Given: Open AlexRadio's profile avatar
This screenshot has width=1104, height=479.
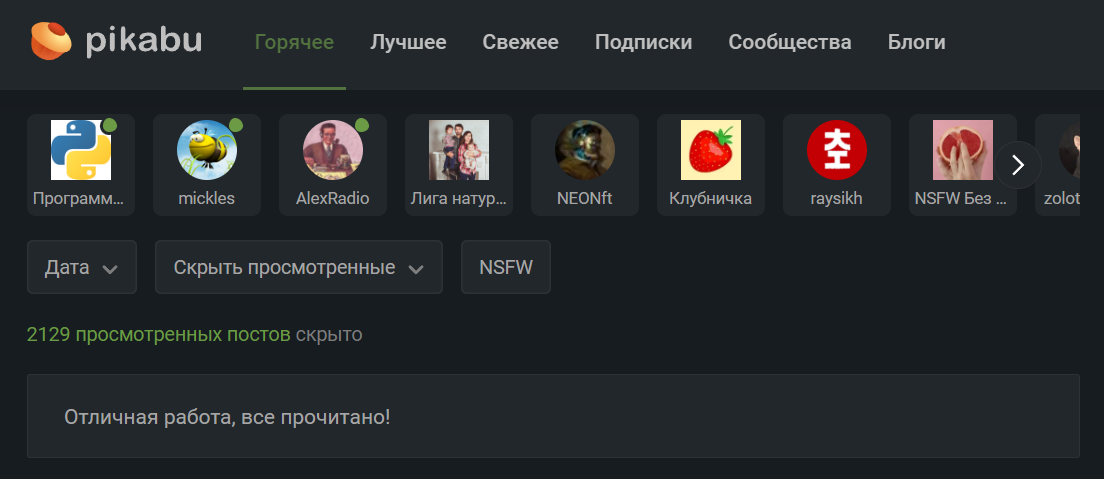Looking at the screenshot, I should coord(333,150).
